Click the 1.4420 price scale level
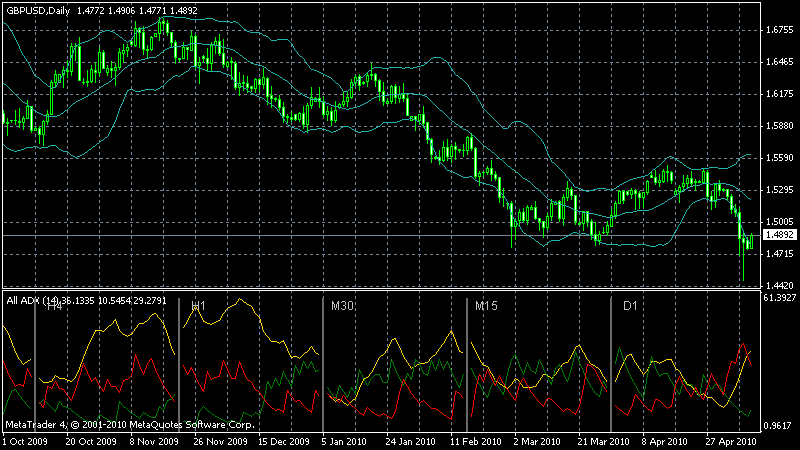The width and height of the screenshot is (800, 450). (x=780, y=285)
